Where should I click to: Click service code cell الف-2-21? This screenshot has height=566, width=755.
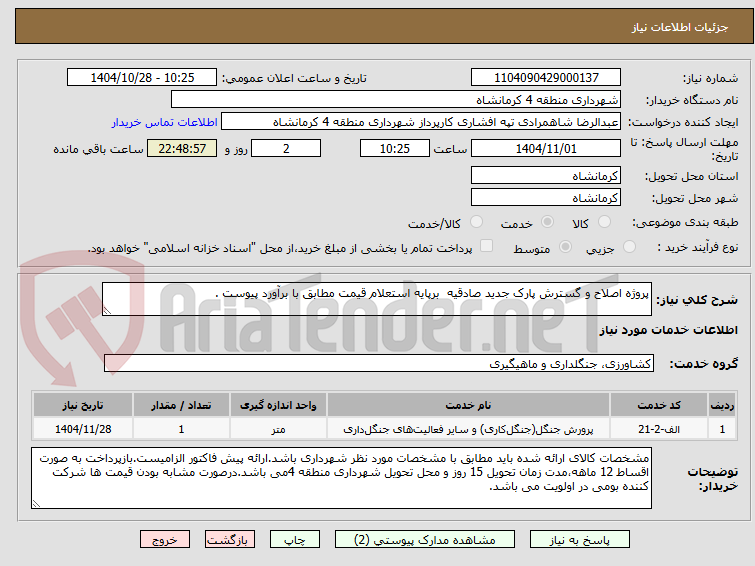coord(658,429)
